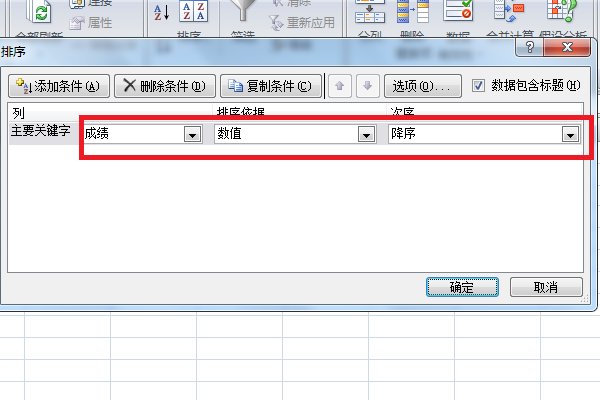The height and width of the screenshot is (400, 600).
Task: Cancel sort dialog with 取消 button
Action: tap(546, 287)
